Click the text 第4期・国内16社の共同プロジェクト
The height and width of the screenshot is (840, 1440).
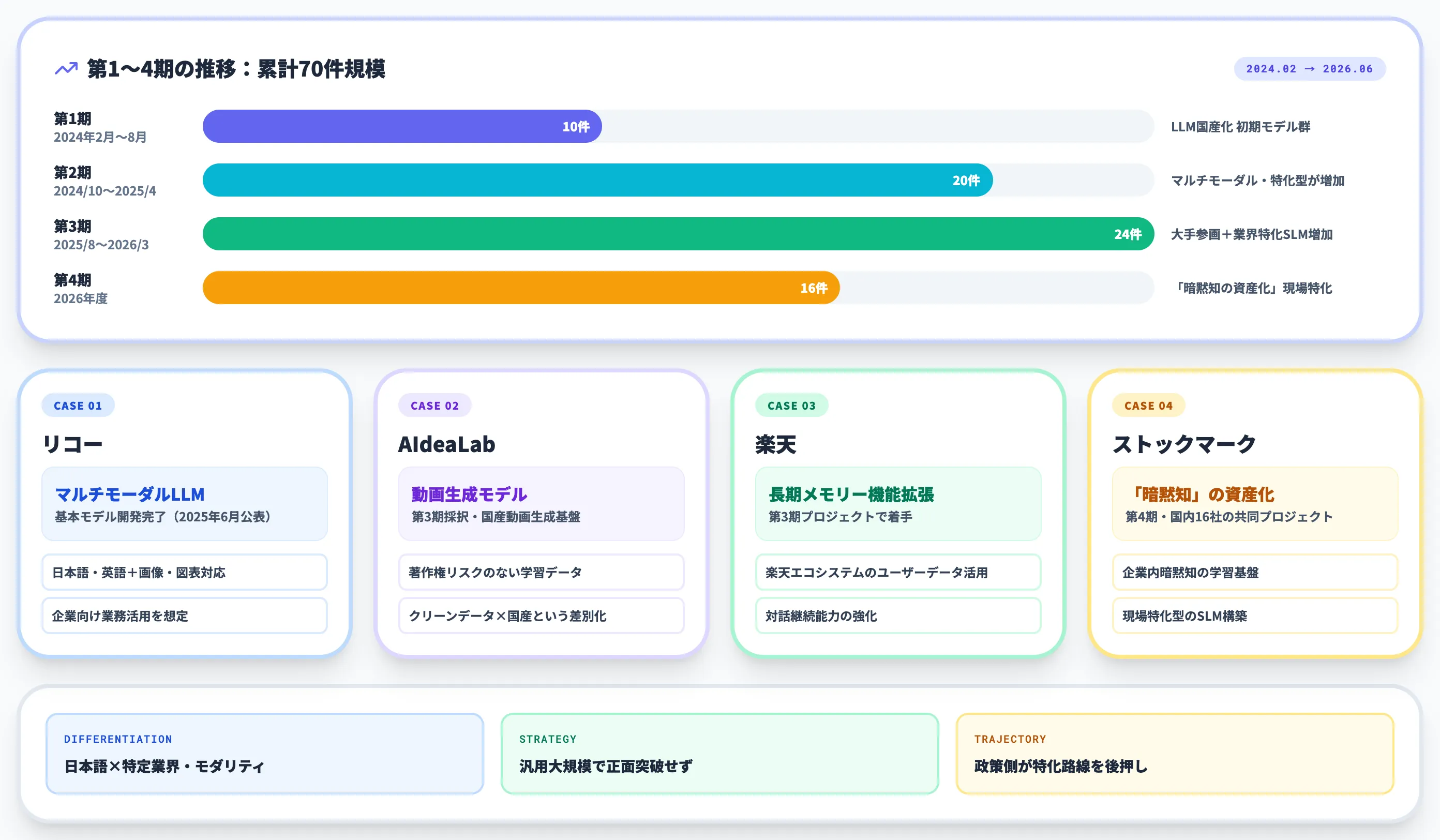(1229, 517)
